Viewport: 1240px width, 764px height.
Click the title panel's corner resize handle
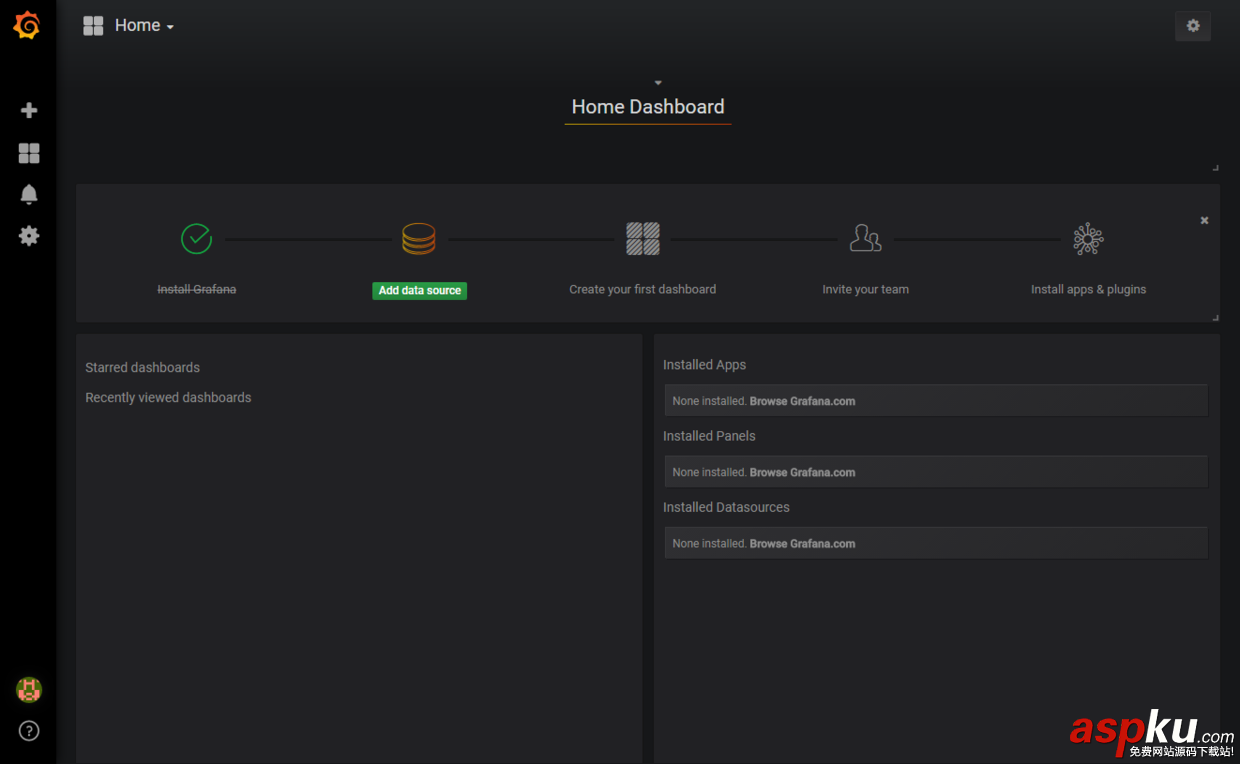click(x=1215, y=167)
